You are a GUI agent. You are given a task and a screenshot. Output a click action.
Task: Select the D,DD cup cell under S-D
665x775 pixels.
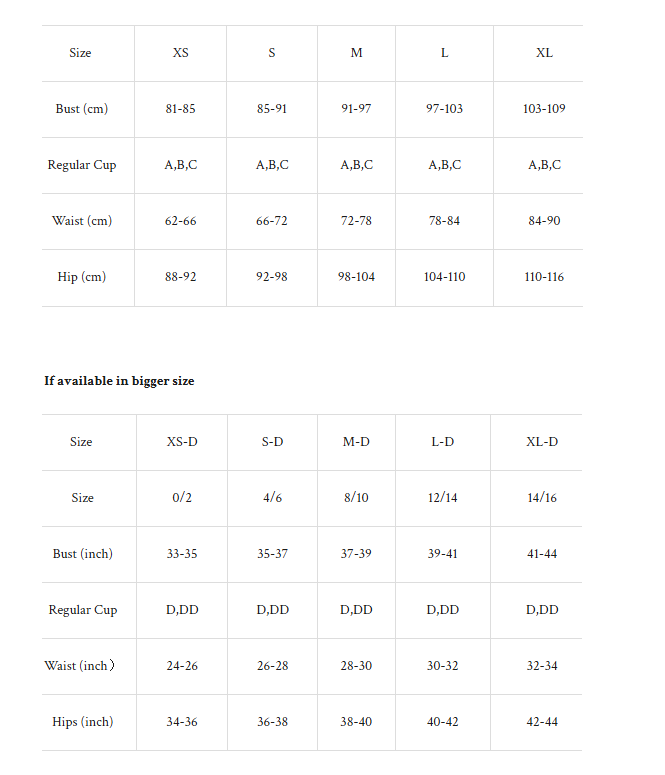[x=272, y=610]
